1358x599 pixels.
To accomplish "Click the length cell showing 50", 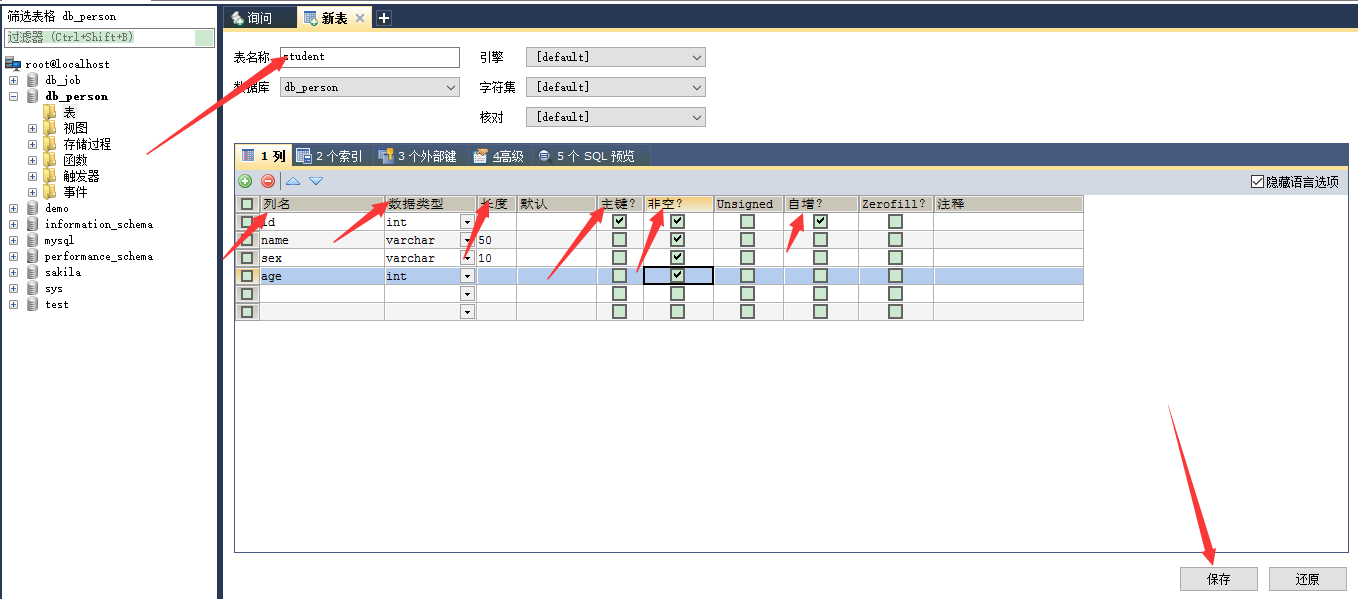I will (x=496, y=240).
